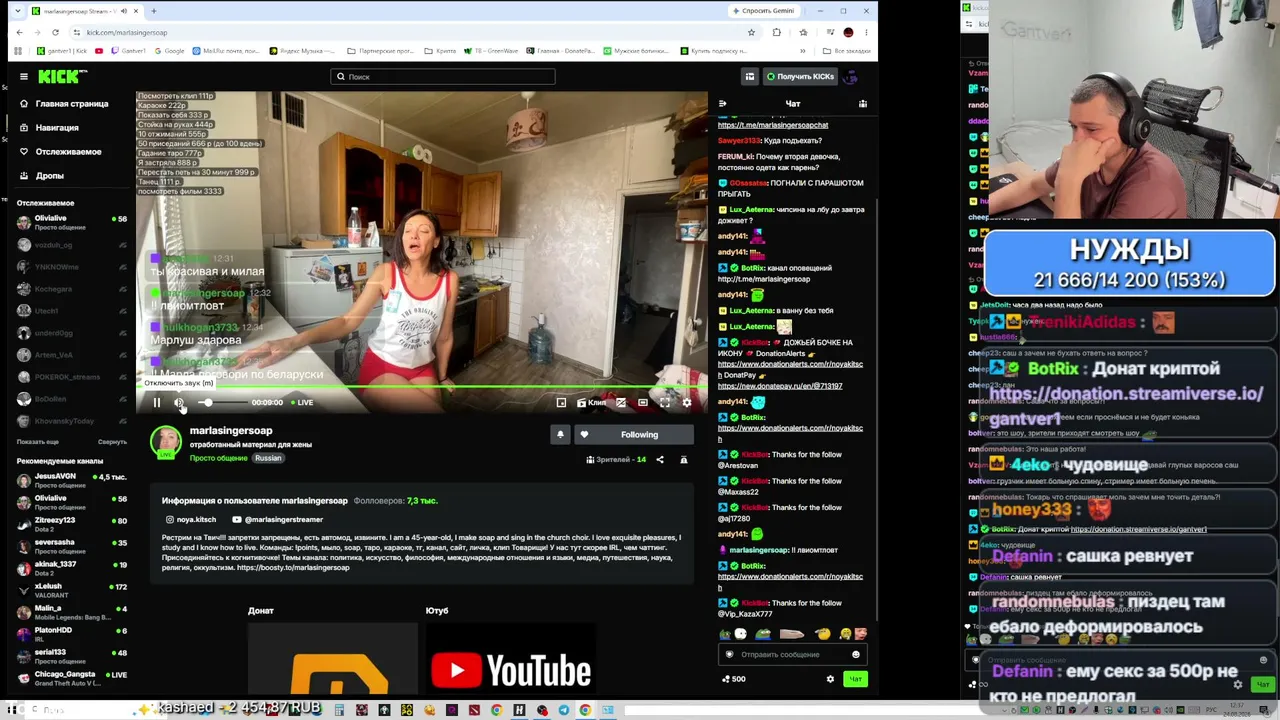Open the dashboard icon beside Получить KICKs
Image resolution: width=1280 pixels, height=720 pixels.
point(749,77)
